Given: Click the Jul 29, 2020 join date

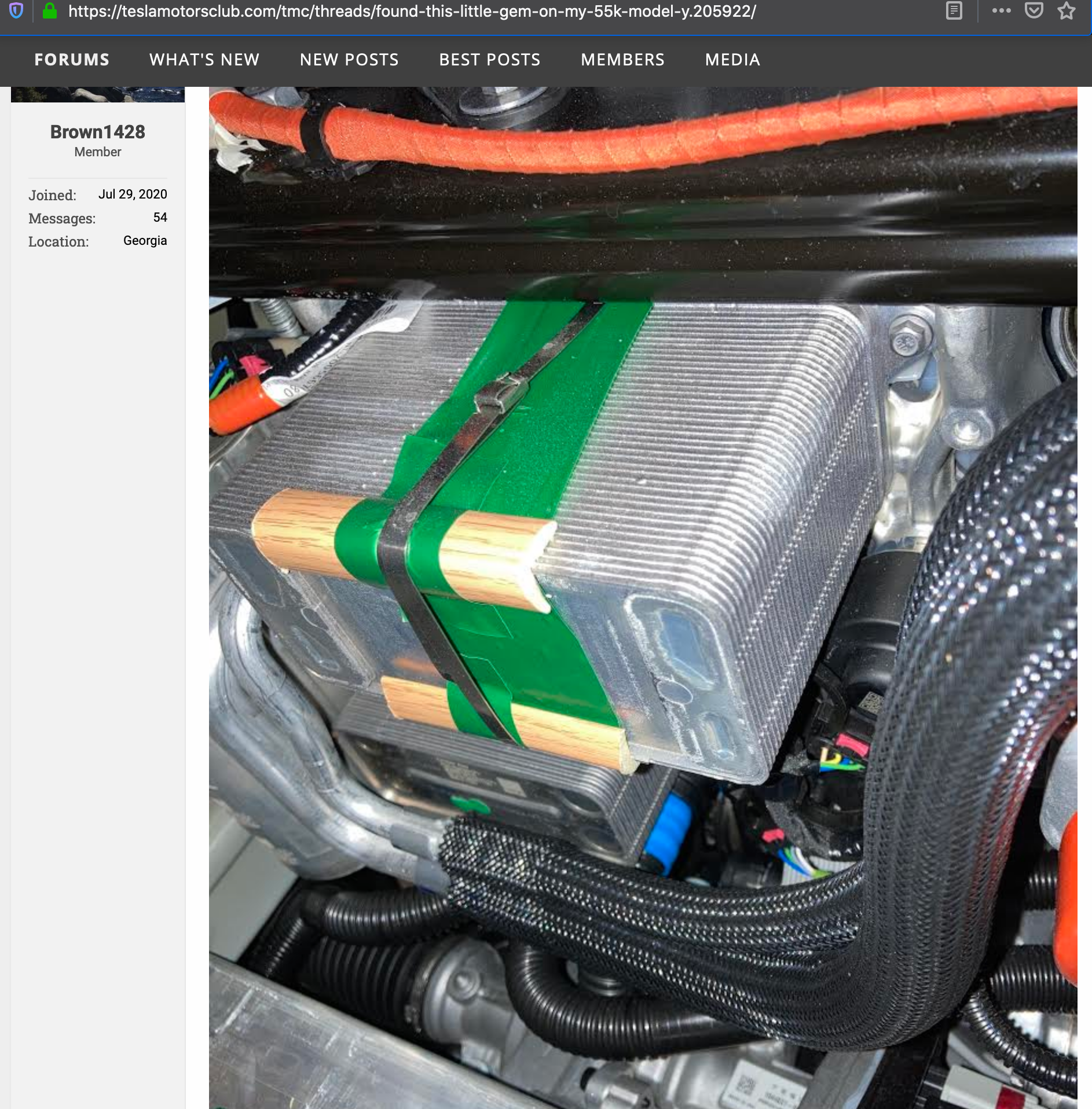Looking at the screenshot, I should [133, 194].
